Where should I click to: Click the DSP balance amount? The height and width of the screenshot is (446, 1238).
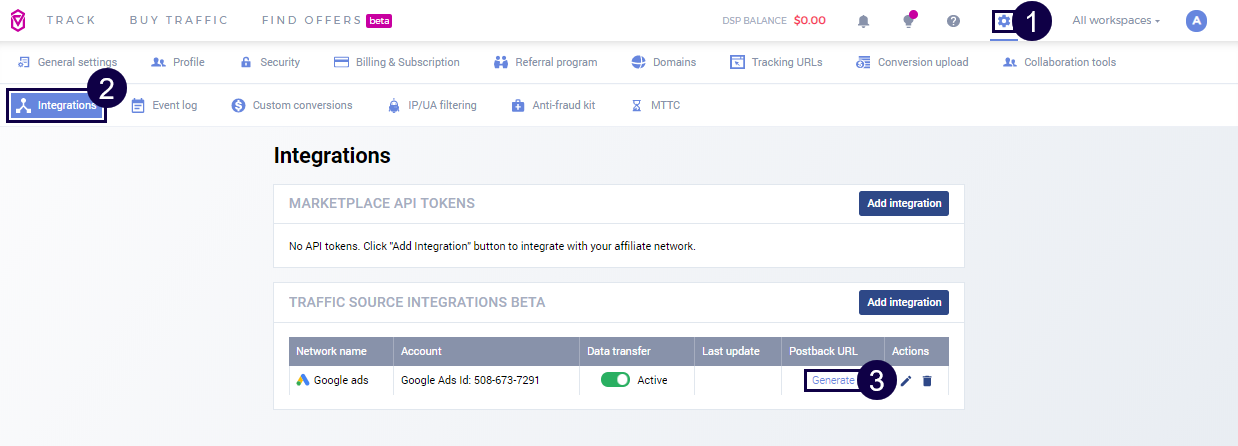coord(809,20)
